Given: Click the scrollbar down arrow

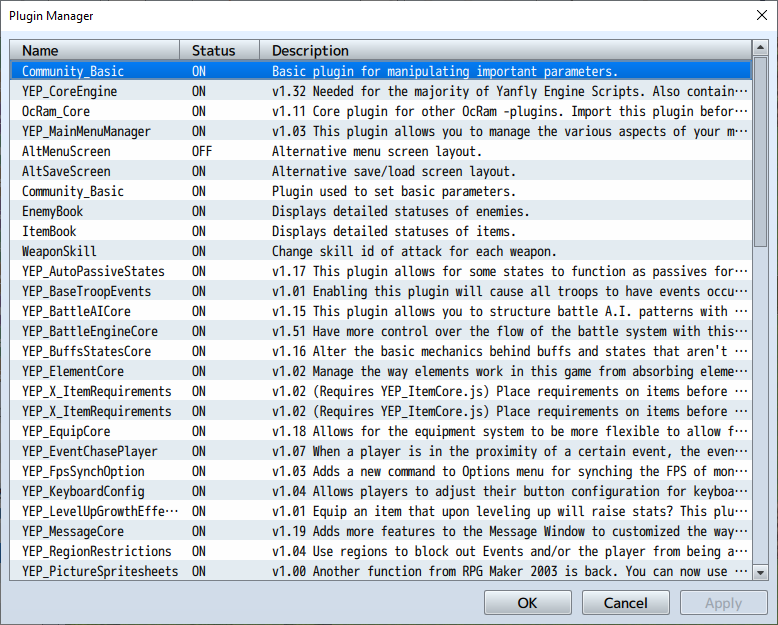Looking at the screenshot, I should (x=760, y=573).
